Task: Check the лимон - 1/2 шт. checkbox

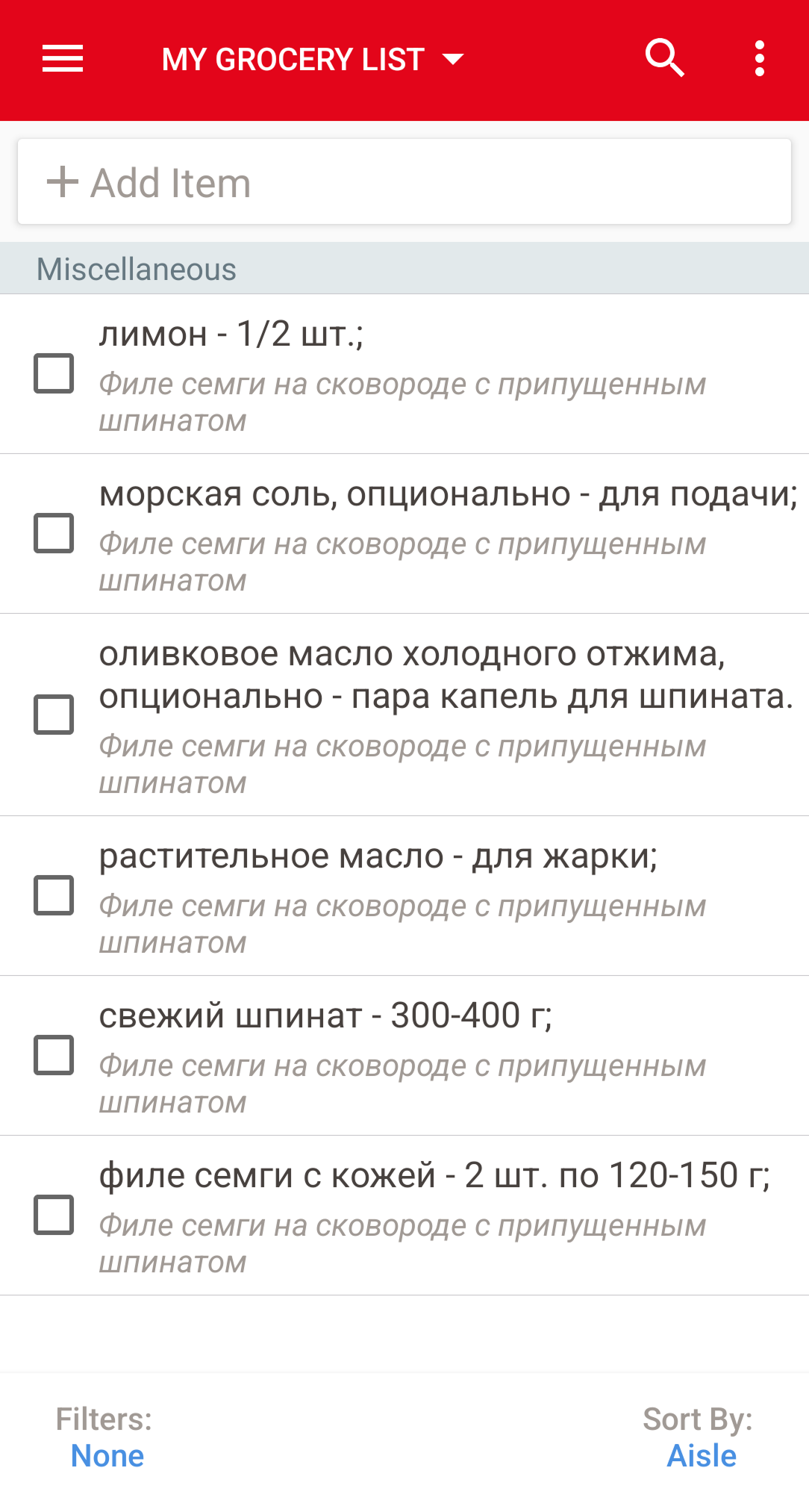Action: pos(54,373)
